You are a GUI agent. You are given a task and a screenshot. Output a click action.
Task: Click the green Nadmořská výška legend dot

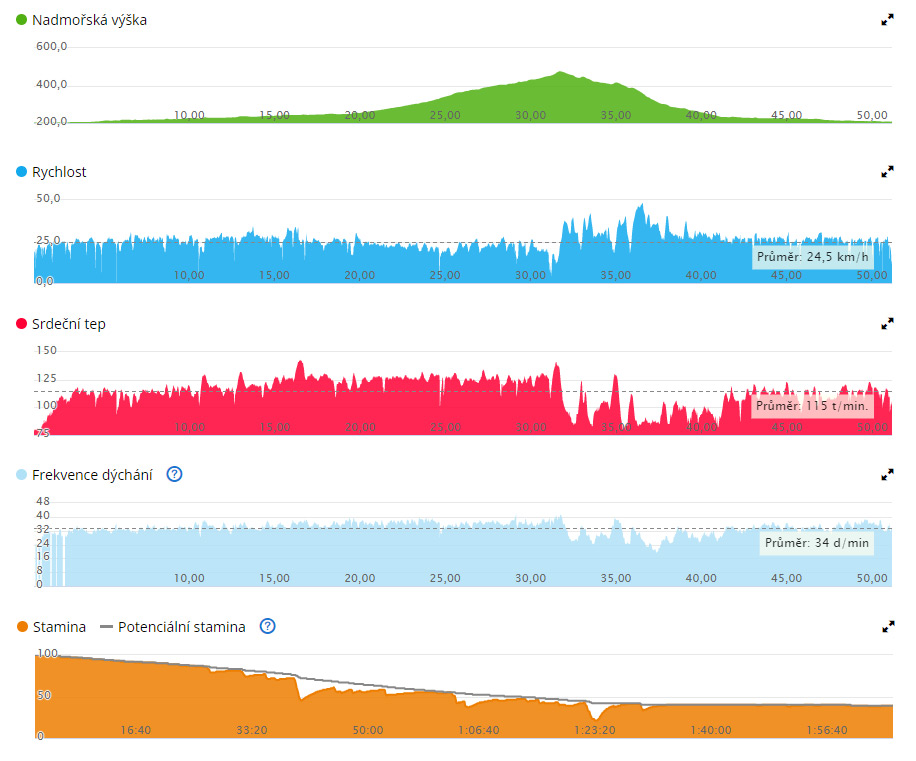click(22, 20)
